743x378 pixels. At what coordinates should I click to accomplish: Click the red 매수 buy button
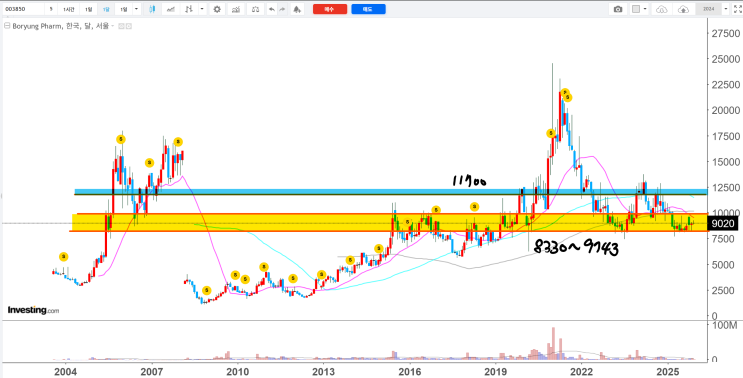[330, 9]
